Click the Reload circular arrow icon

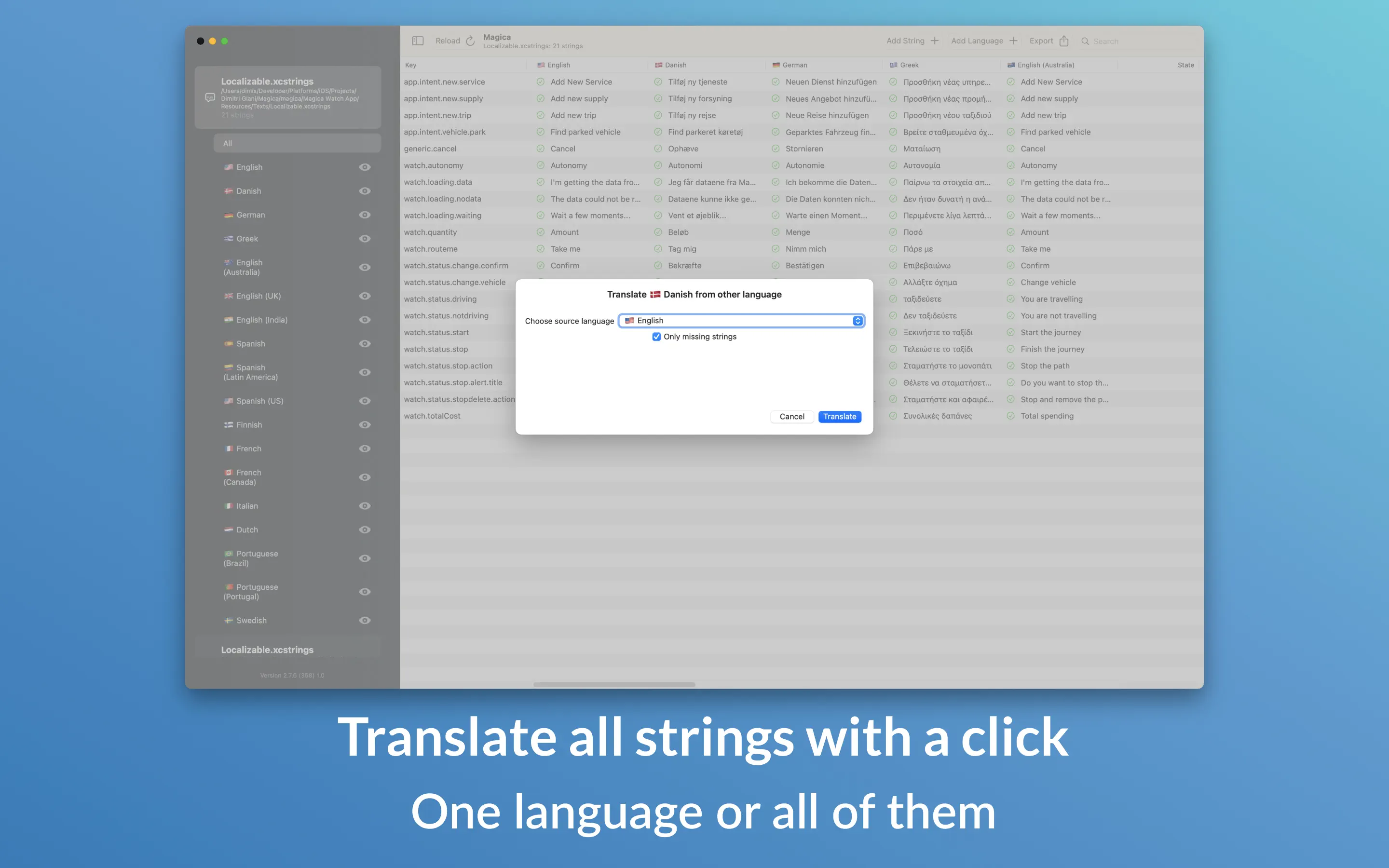pos(470,41)
